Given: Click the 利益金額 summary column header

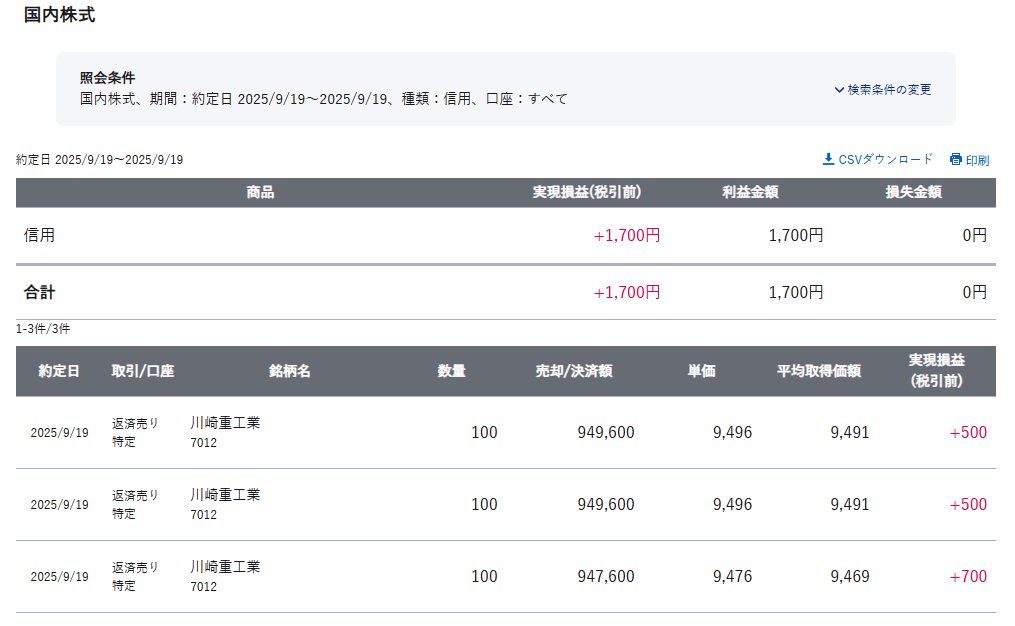Looking at the screenshot, I should [x=750, y=193].
